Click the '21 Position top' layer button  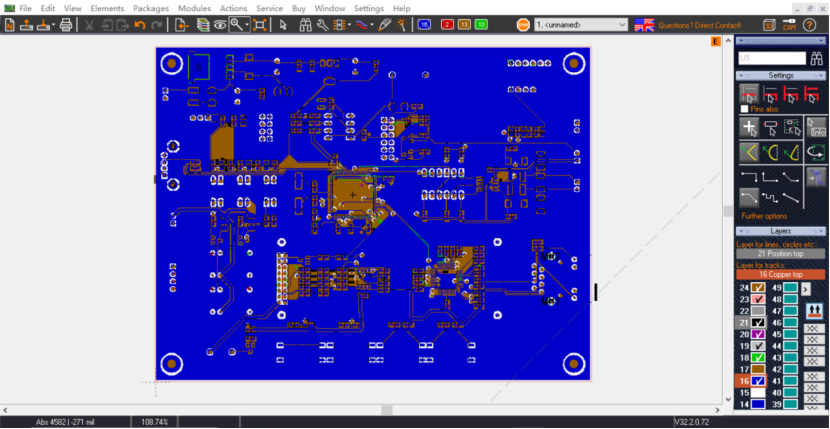(x=781, y=254)
